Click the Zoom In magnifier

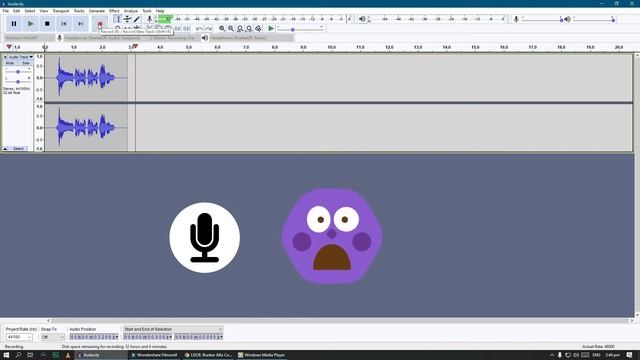tap(222, 29)
